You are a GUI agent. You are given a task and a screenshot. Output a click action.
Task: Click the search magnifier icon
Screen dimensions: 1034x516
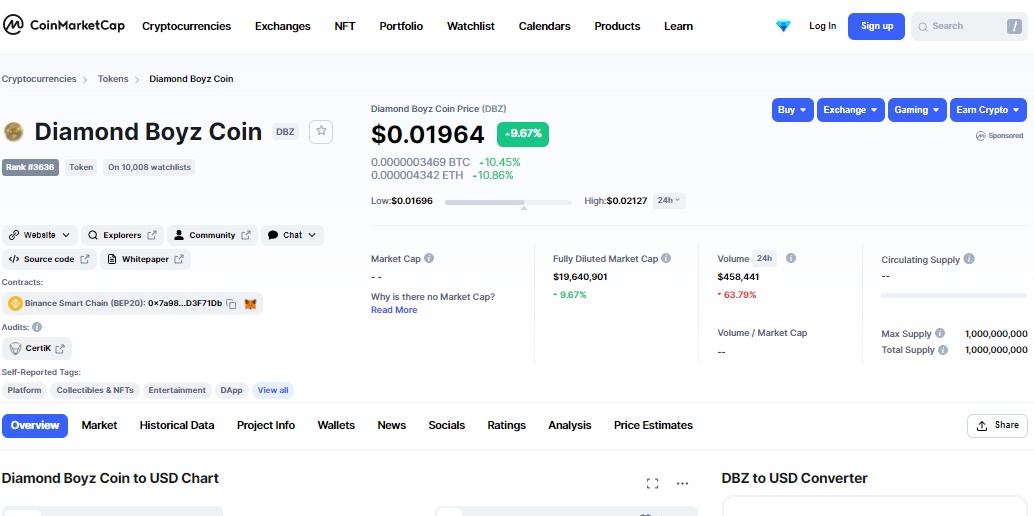click(x=923, y=26)
